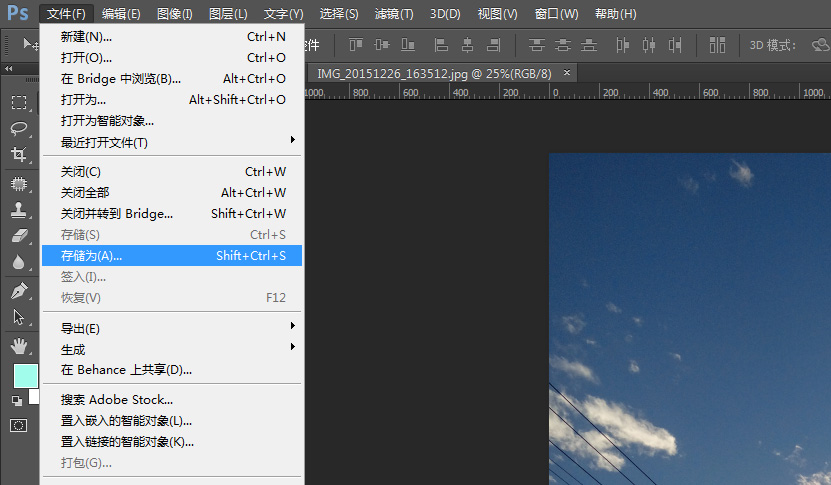Select the Crop tool
Image resolution: width=831 pixels, height=485 pixels.
(19, 154)
